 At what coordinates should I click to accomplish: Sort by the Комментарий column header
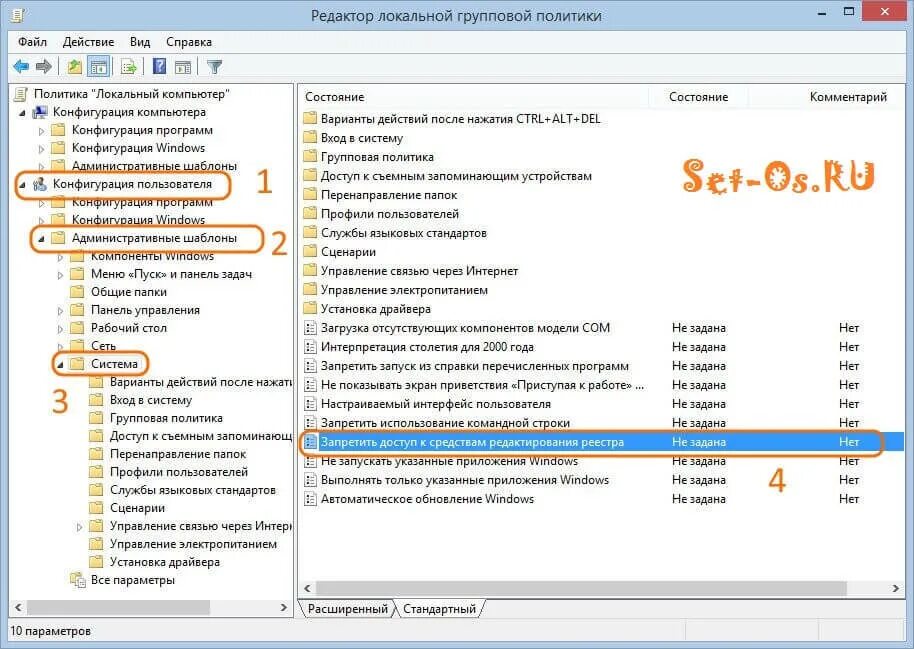[848, 97]
